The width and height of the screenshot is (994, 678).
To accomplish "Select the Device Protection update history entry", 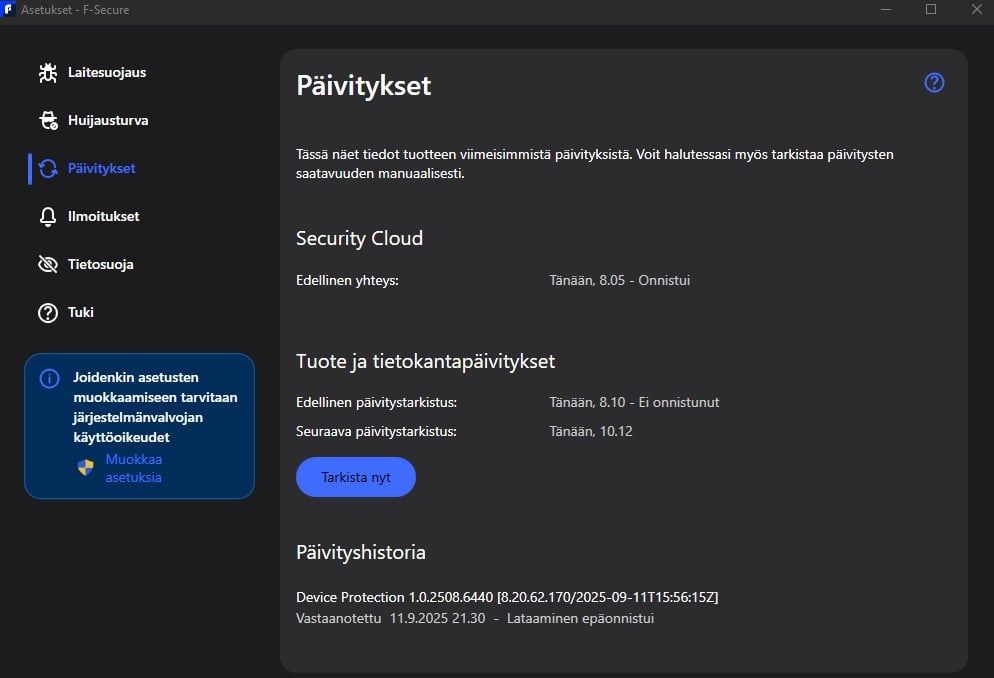I will pos(507,608).
